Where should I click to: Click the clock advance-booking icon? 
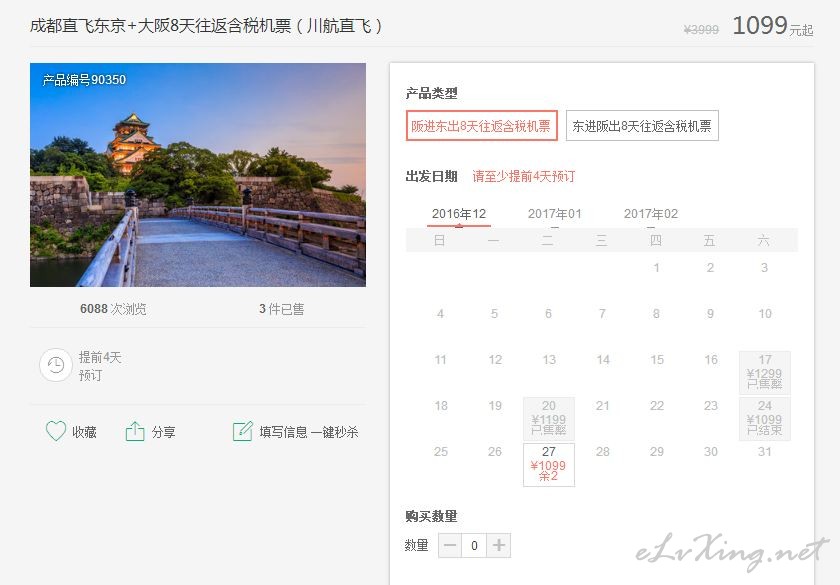click(55, 365)
